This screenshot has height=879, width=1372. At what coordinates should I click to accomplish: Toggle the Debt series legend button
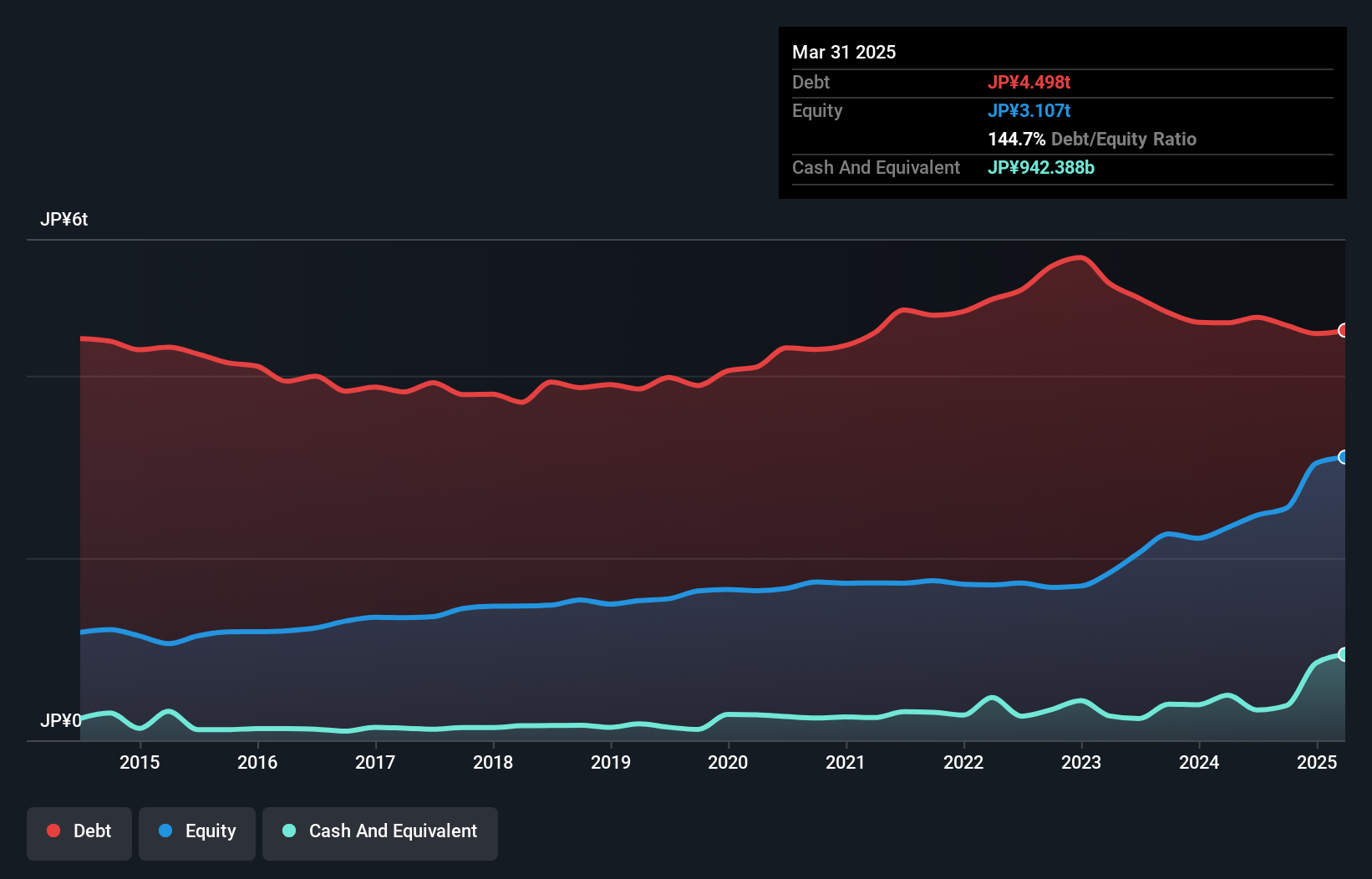79,832
